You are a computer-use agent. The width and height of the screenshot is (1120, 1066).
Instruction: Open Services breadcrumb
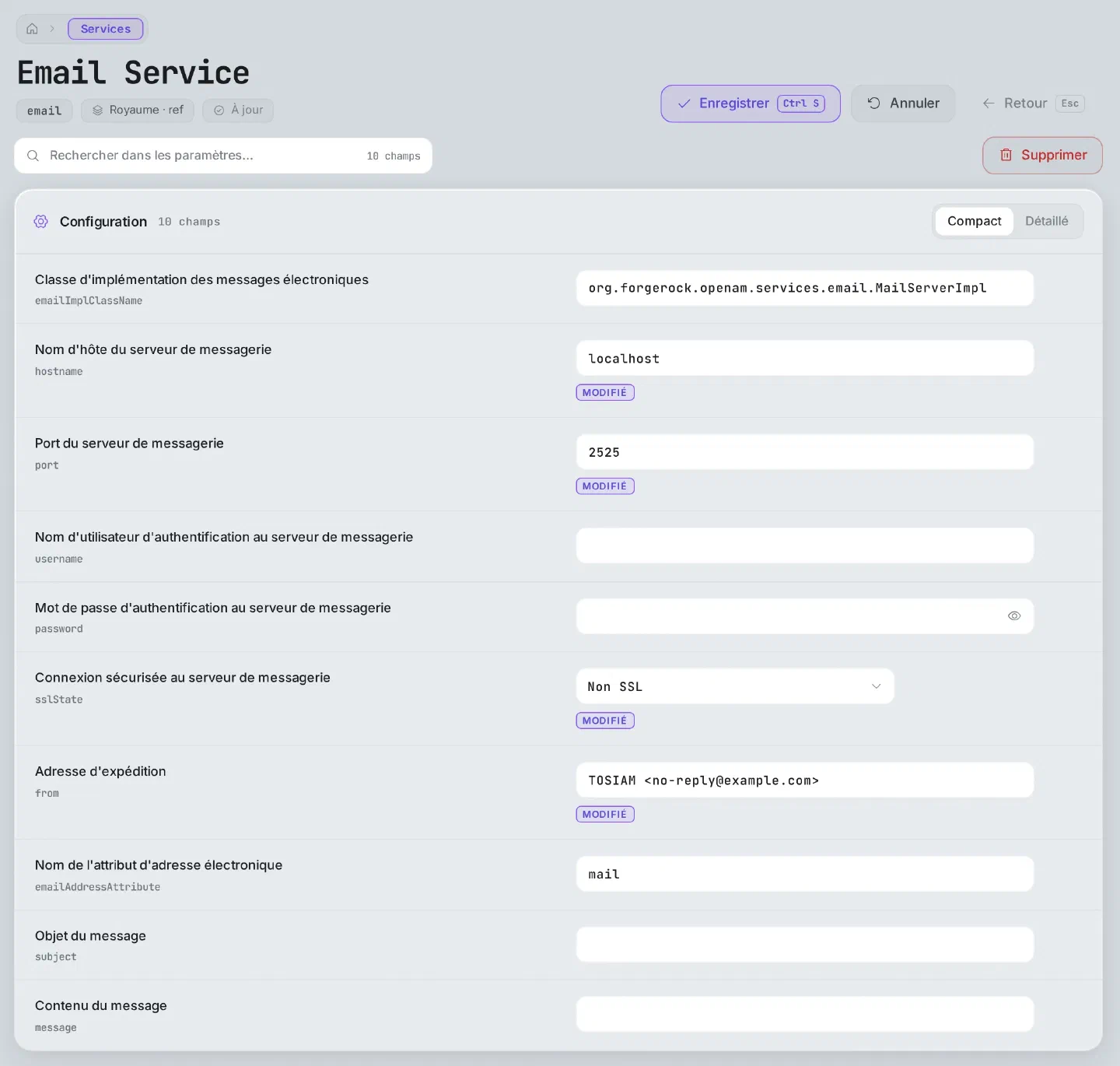pos(106,29)
